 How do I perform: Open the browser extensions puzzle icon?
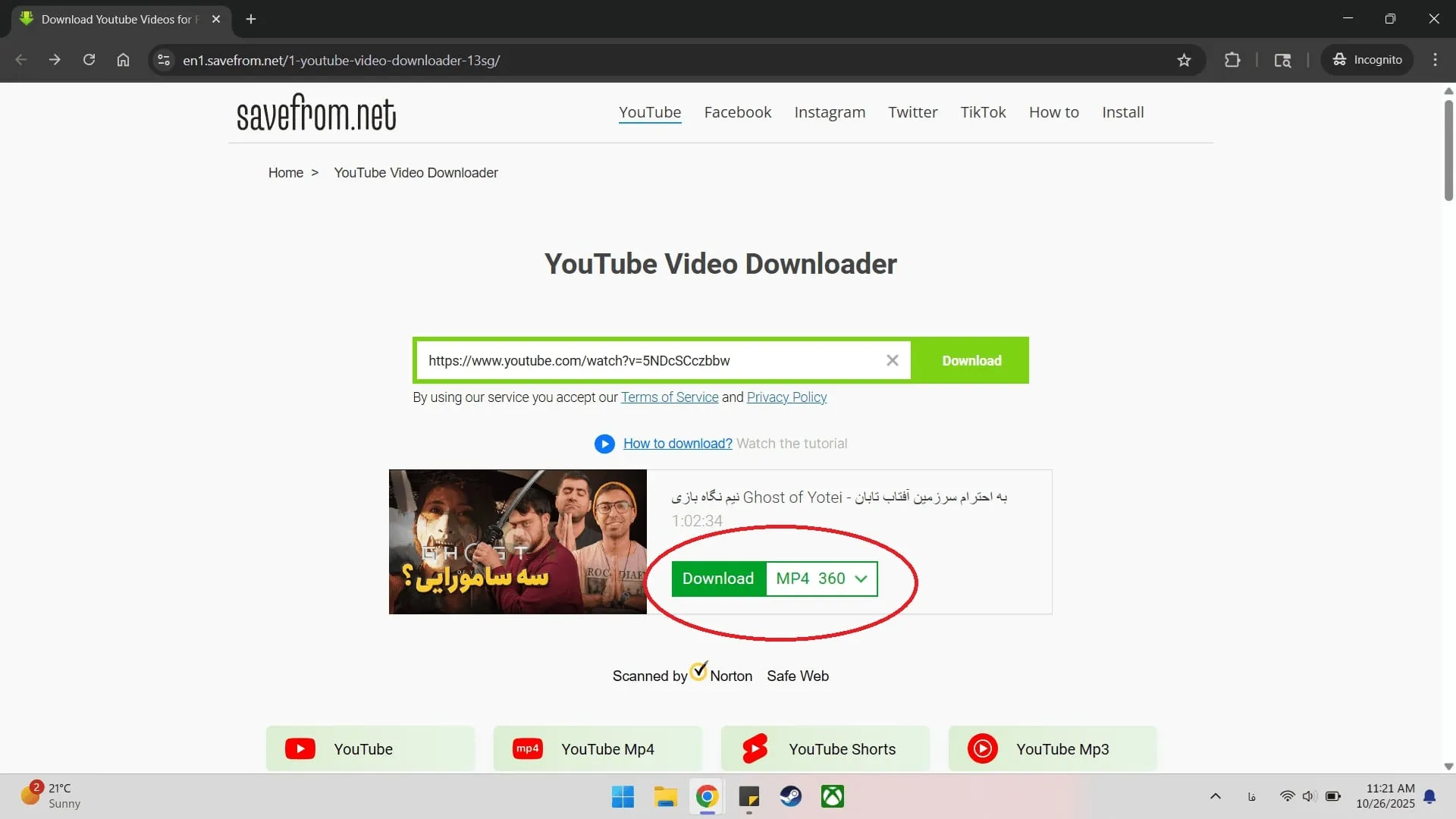(x=1232, y=60)
